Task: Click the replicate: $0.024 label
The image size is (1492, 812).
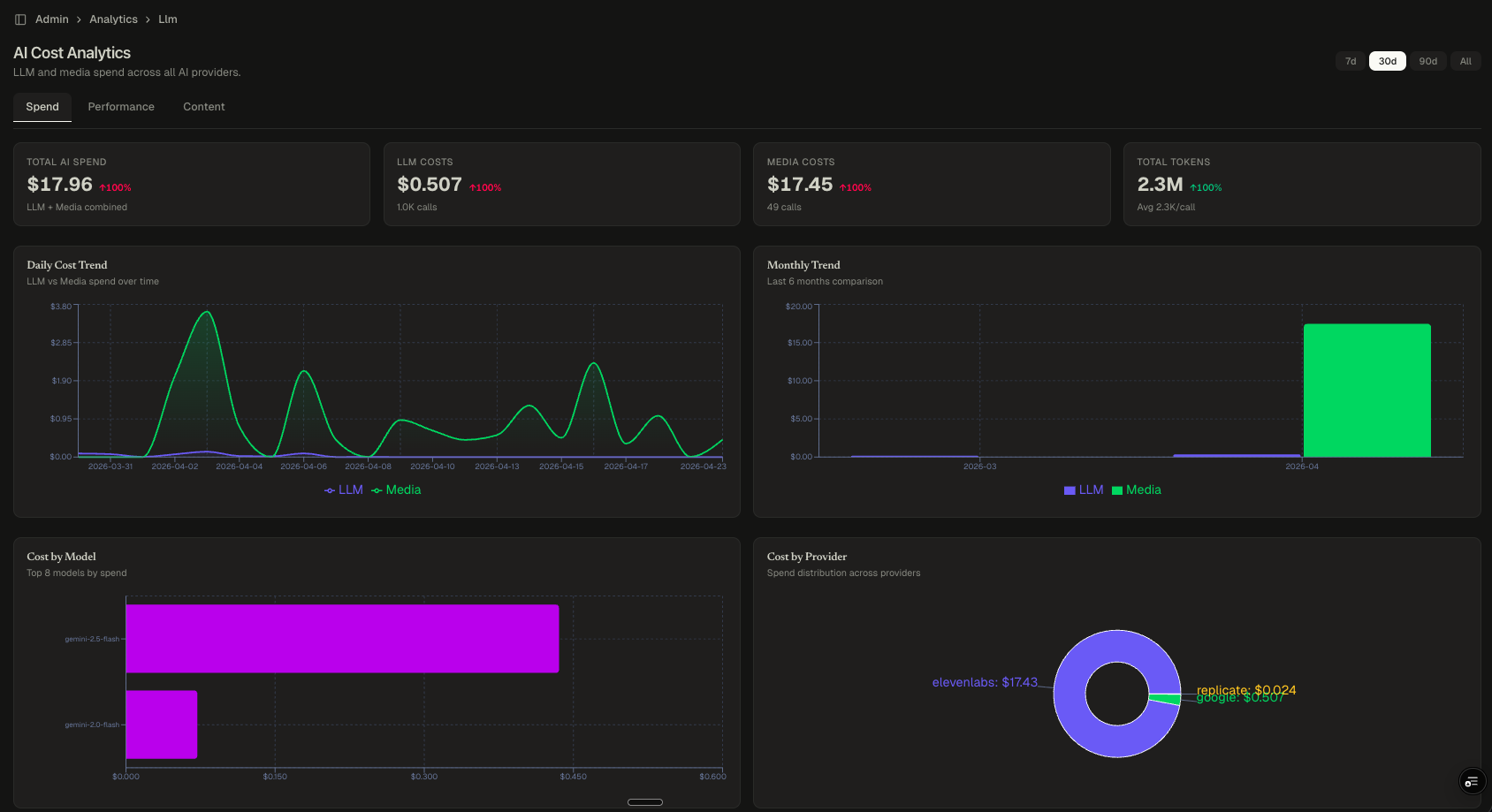Action: click(x=1246, y=689)
